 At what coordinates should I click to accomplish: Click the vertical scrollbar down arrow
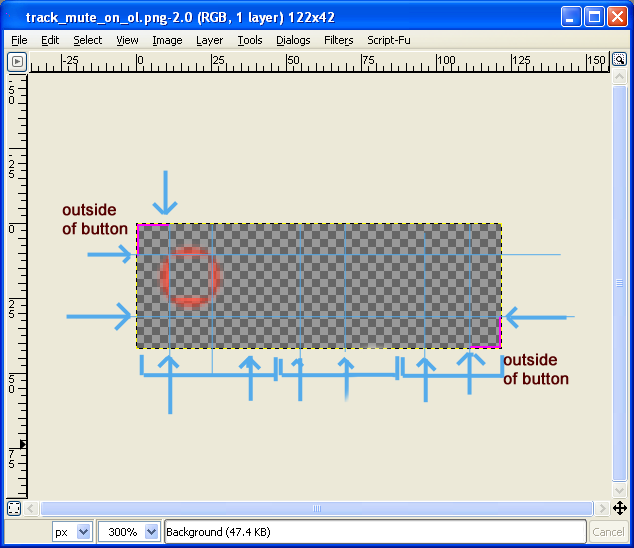coord(620,490)
